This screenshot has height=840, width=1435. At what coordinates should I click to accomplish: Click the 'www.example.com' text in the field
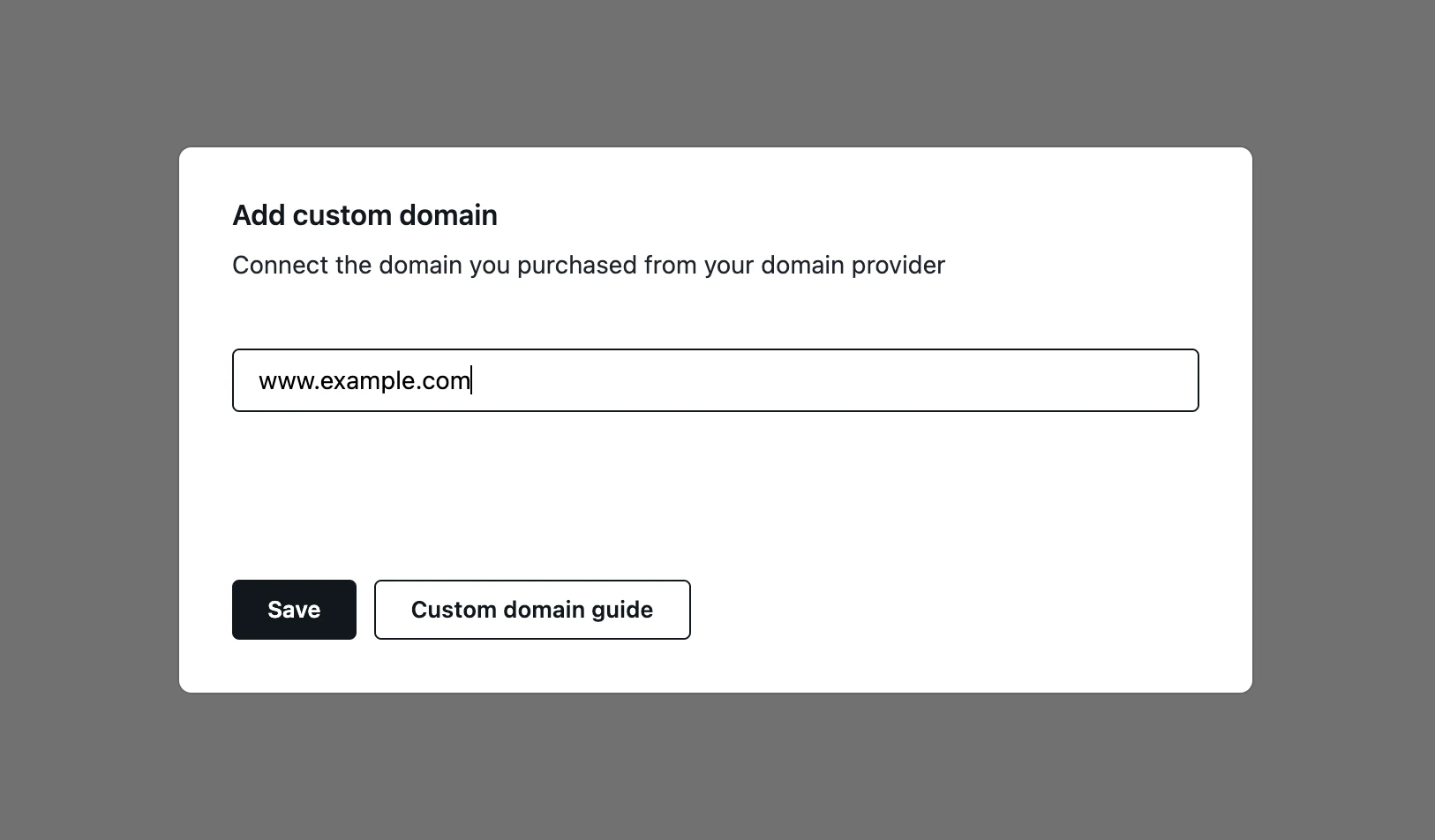coord(364,380)
